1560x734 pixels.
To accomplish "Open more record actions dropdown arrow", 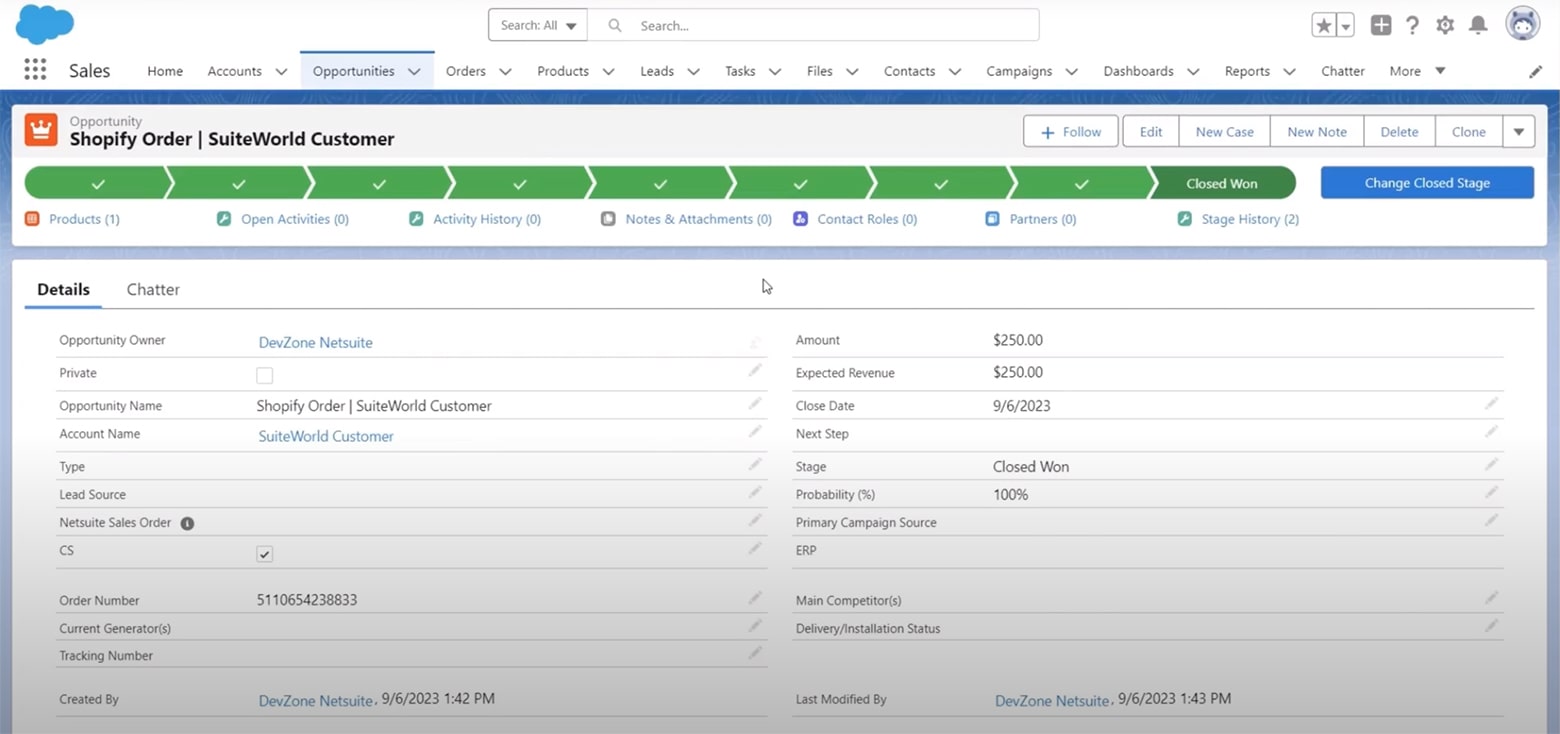I will click(x=1518, y=132).
